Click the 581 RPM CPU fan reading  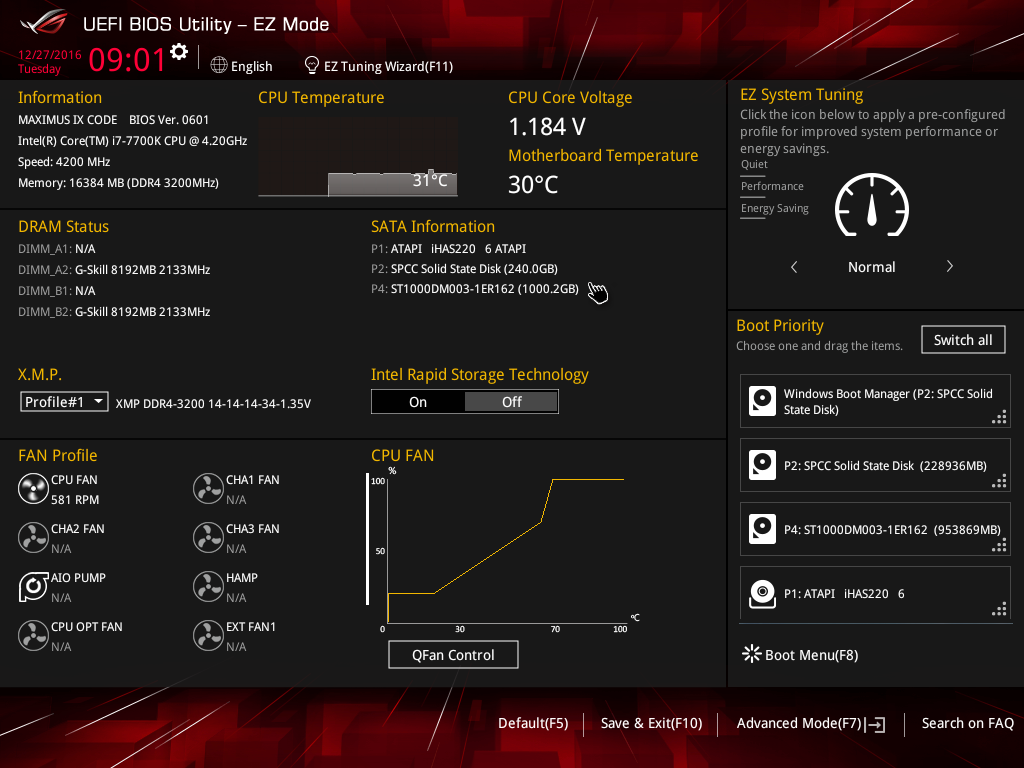75,500
